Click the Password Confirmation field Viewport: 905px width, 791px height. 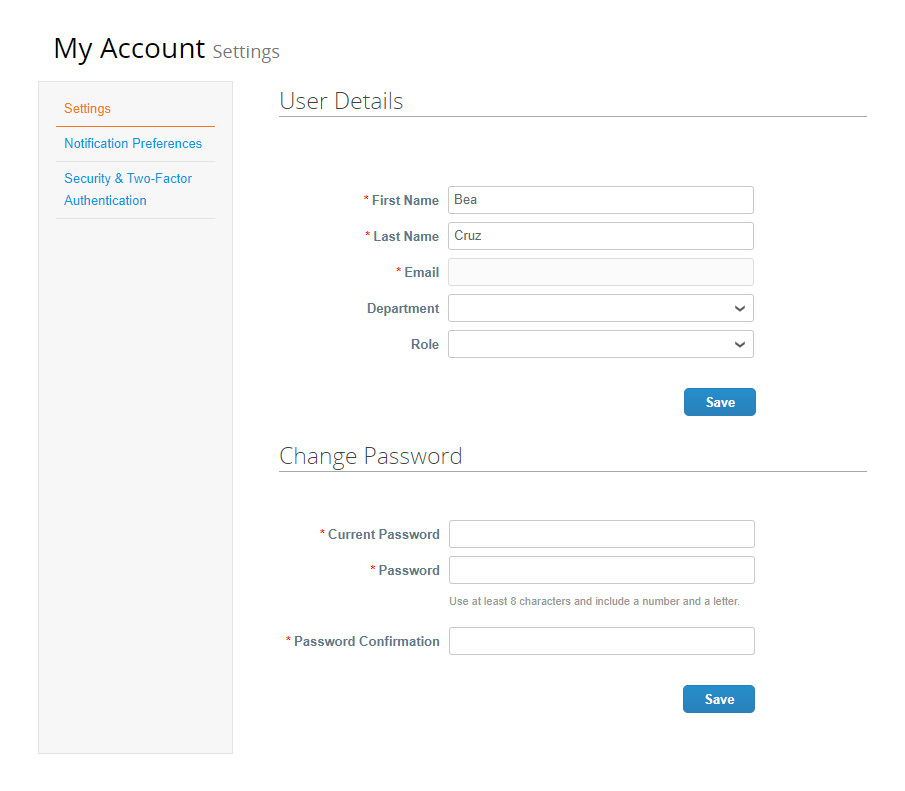click(x=601, y=641)
